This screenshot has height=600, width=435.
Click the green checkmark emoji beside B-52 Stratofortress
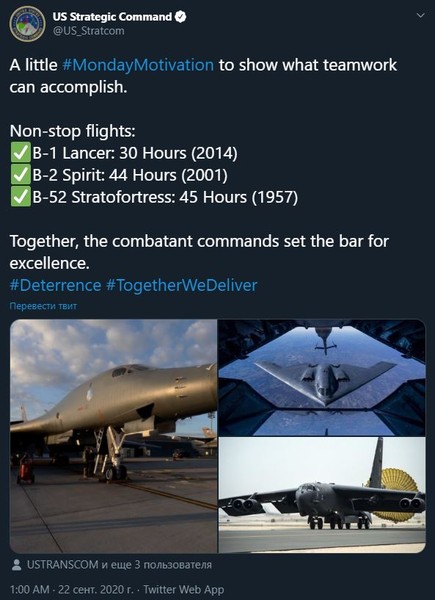coord(20,197)
